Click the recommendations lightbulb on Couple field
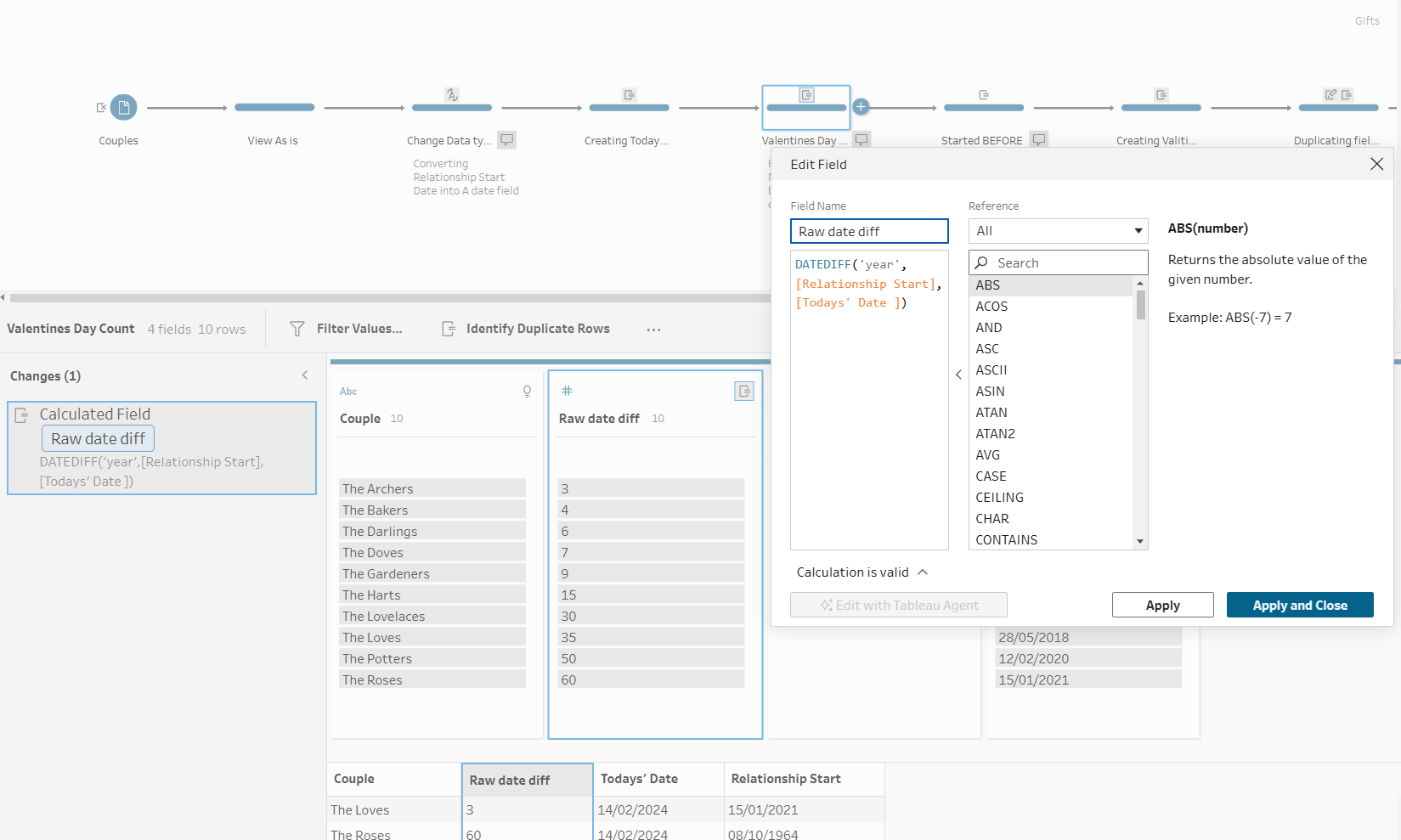Viewport: 1401px width, 840px height. pos(527,392)
